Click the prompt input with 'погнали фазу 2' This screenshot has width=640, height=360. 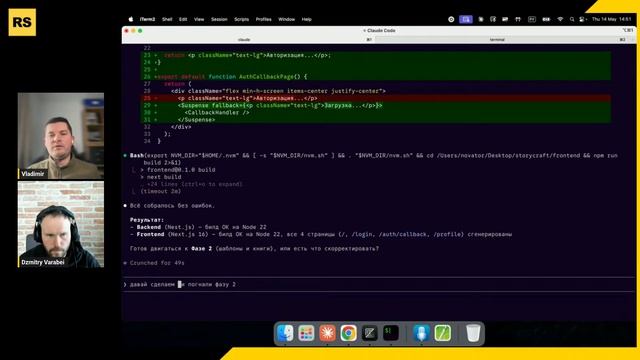379,284
